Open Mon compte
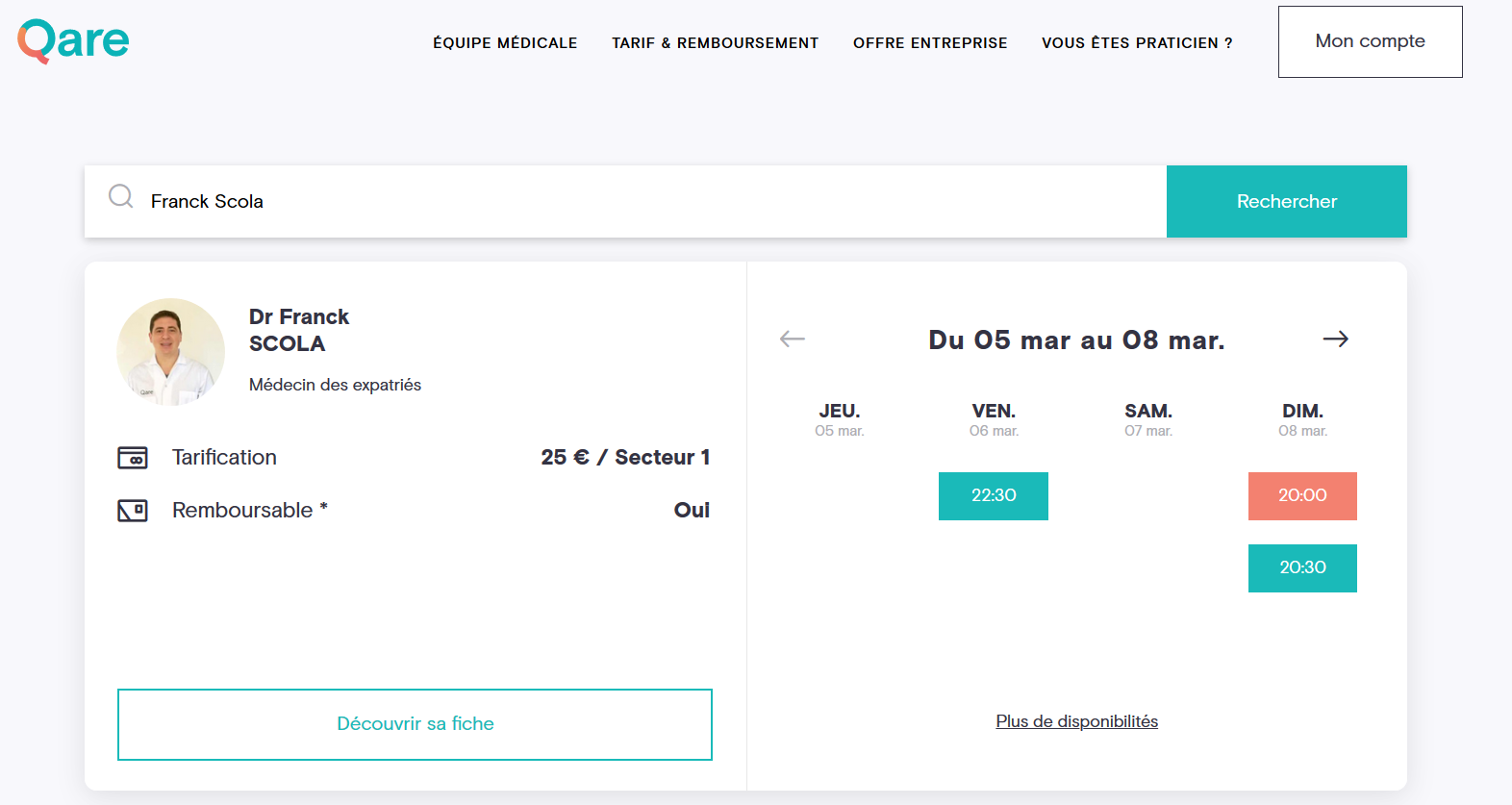The image size is (1512, 805). tap(1370, 41)
